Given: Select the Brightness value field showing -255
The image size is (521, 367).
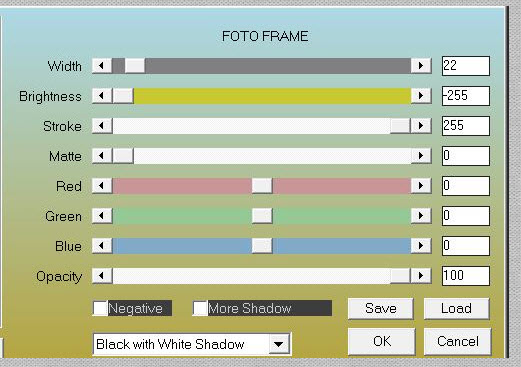Looking at the screenshot, I should (466, 96).
